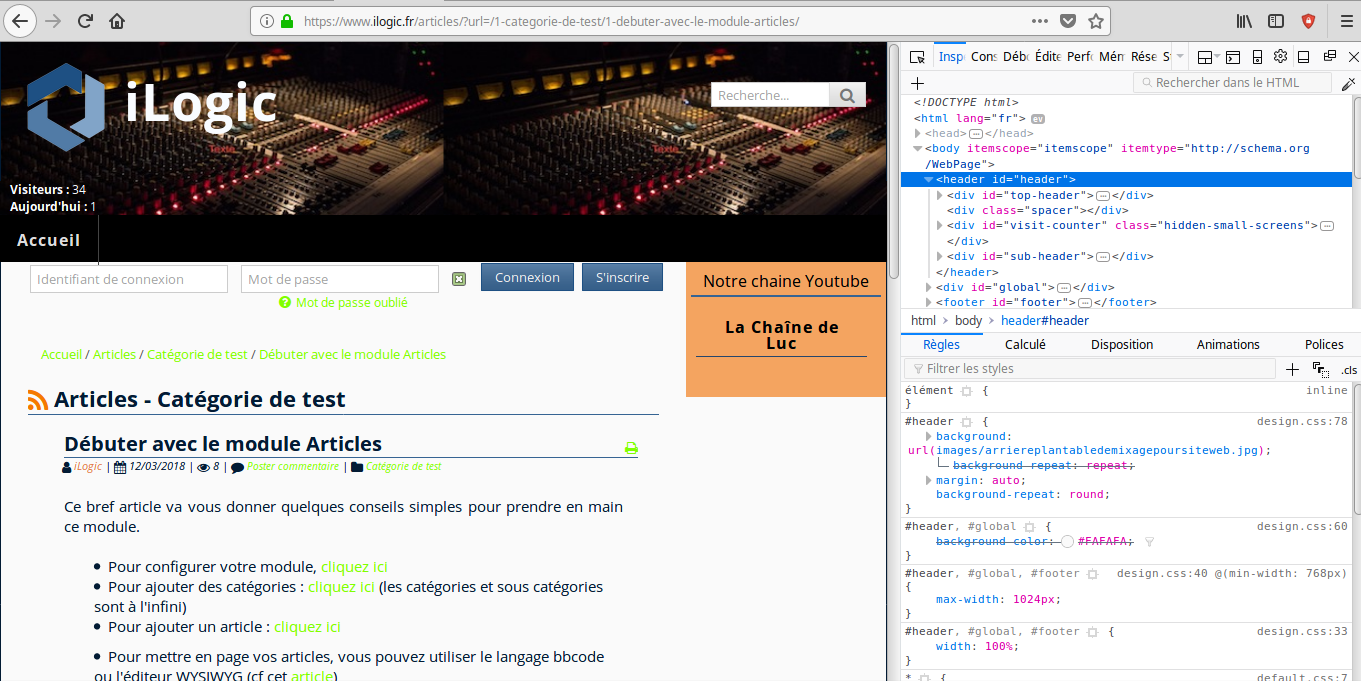Toggle the Firefox sidebar view button
The width and height of the screenshot is (1361, 681).
[1276, 21]
